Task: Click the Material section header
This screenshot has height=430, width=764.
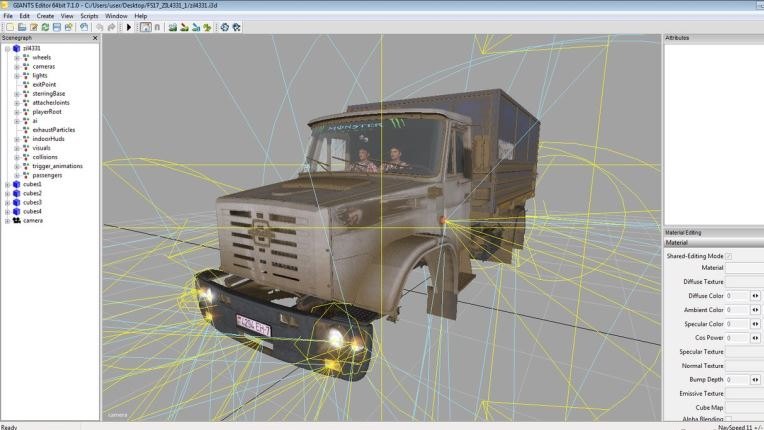Action: pos(714,243)
